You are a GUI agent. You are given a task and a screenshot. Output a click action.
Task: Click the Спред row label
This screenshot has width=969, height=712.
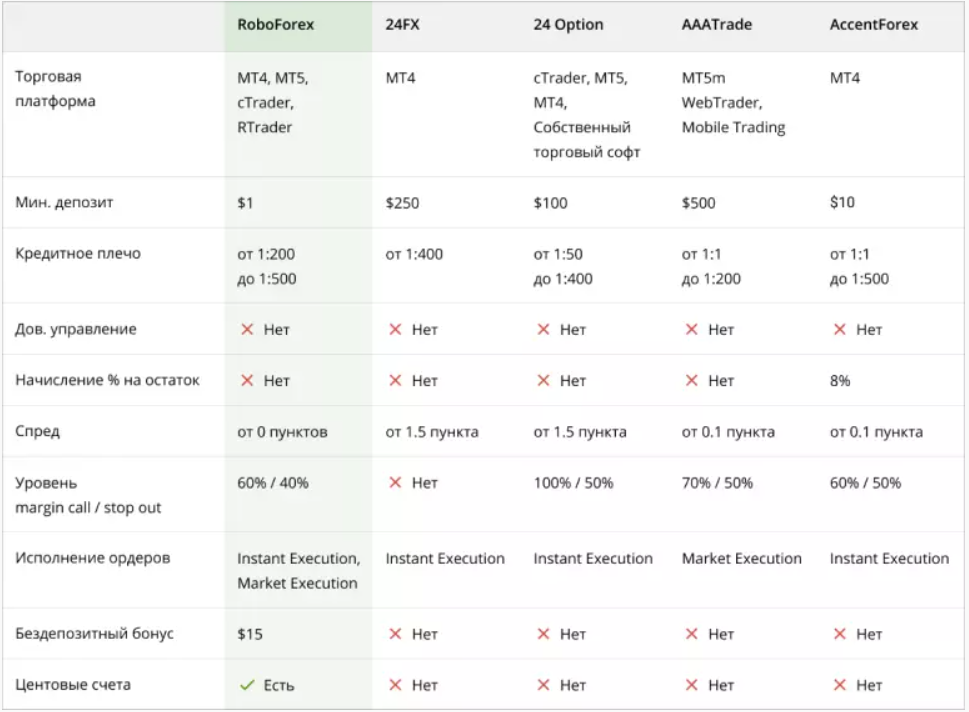(x=37, y=431)
